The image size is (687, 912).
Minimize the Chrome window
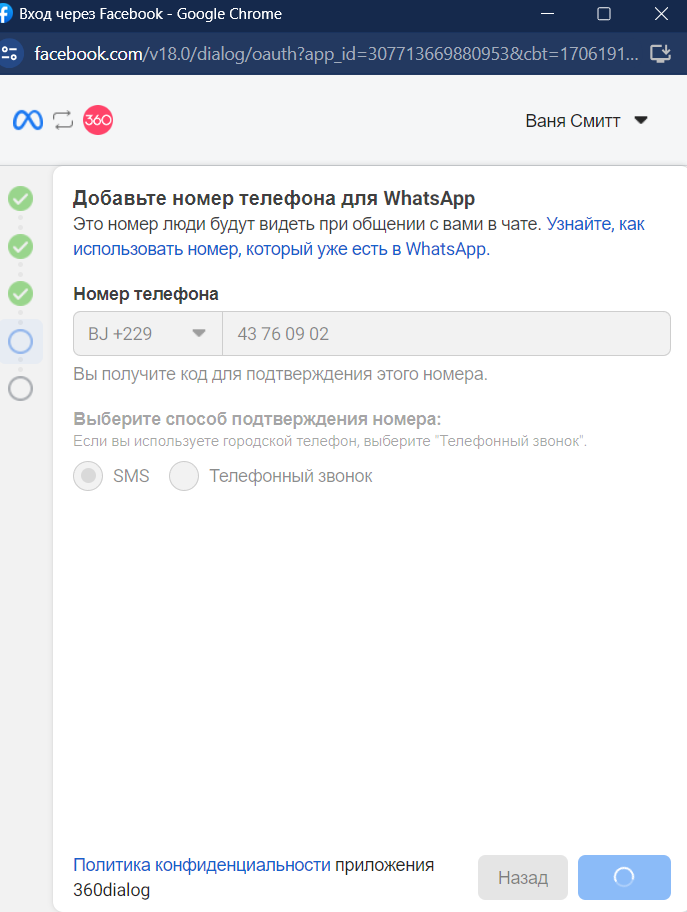pyautogui.click(x=547, y=13)
